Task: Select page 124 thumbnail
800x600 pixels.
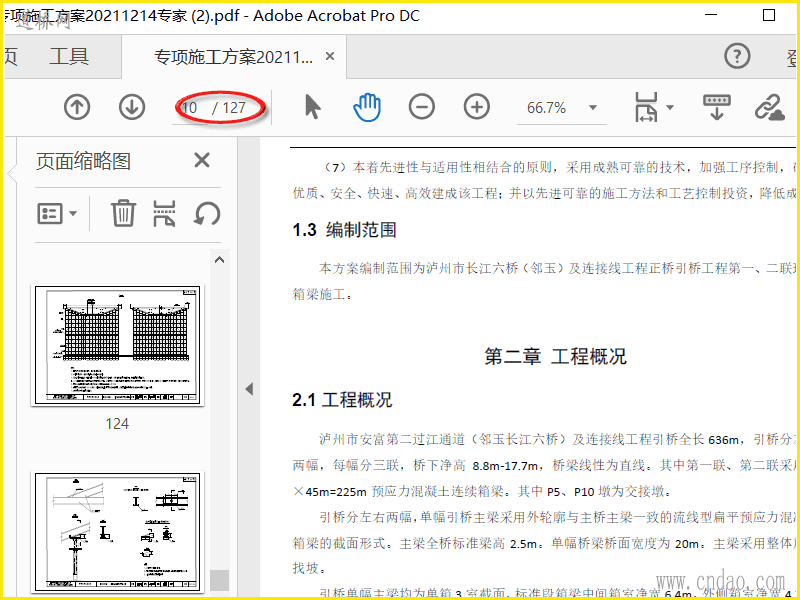Action: (x=117, y=345)
